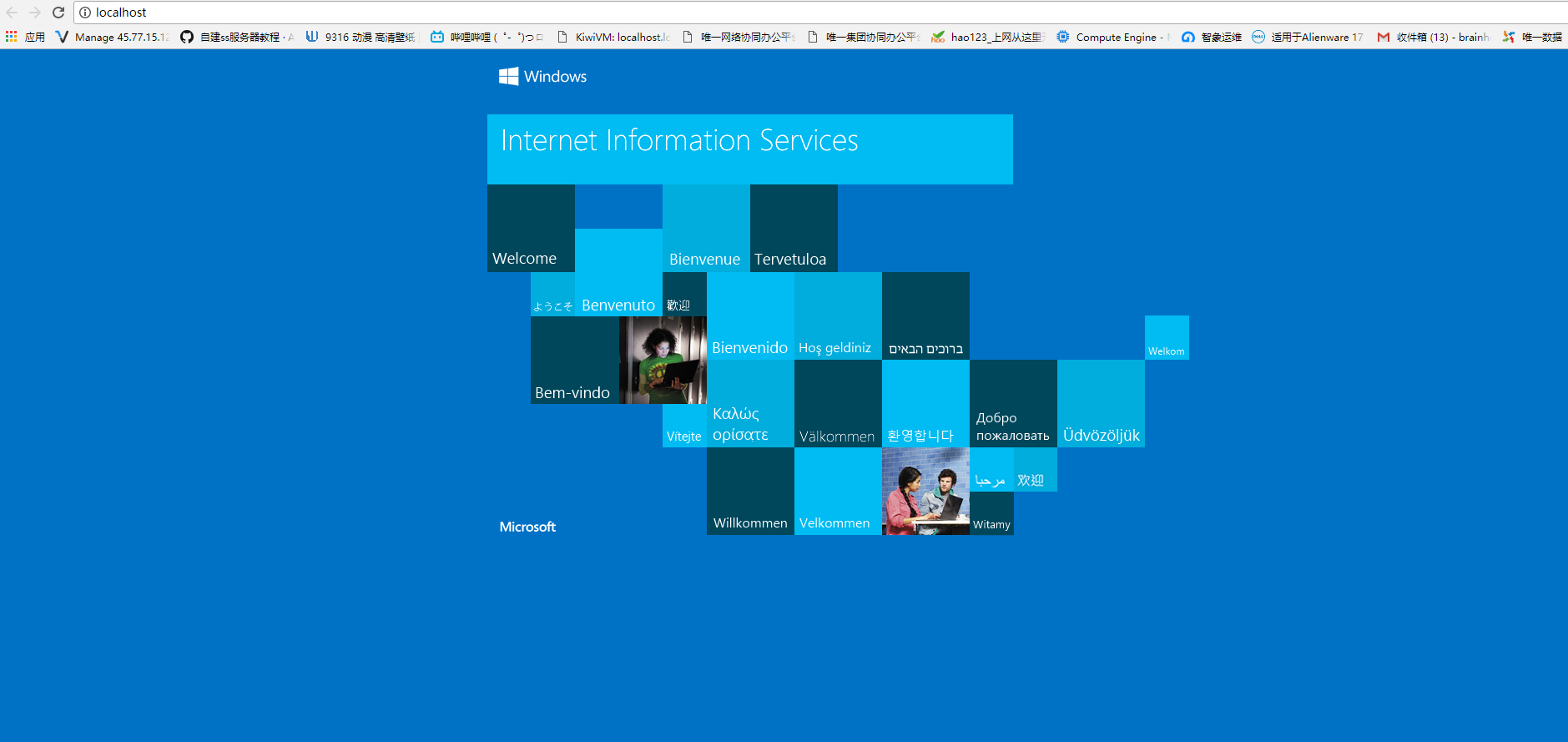Open the 唯一集团协同办公平台 bookmark
Screen dimensions: 1568x742
pyautogui.click(x=864, y=37)
